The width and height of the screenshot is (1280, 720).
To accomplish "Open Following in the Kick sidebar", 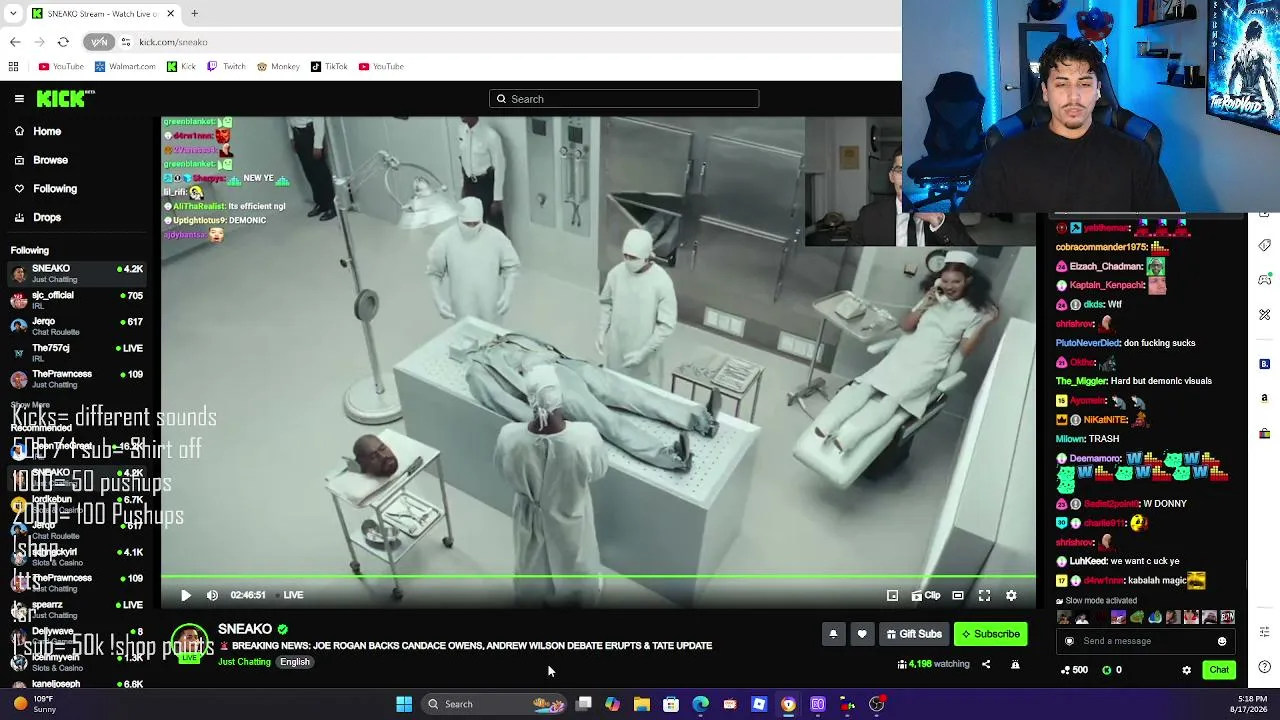I will point(54,188).
